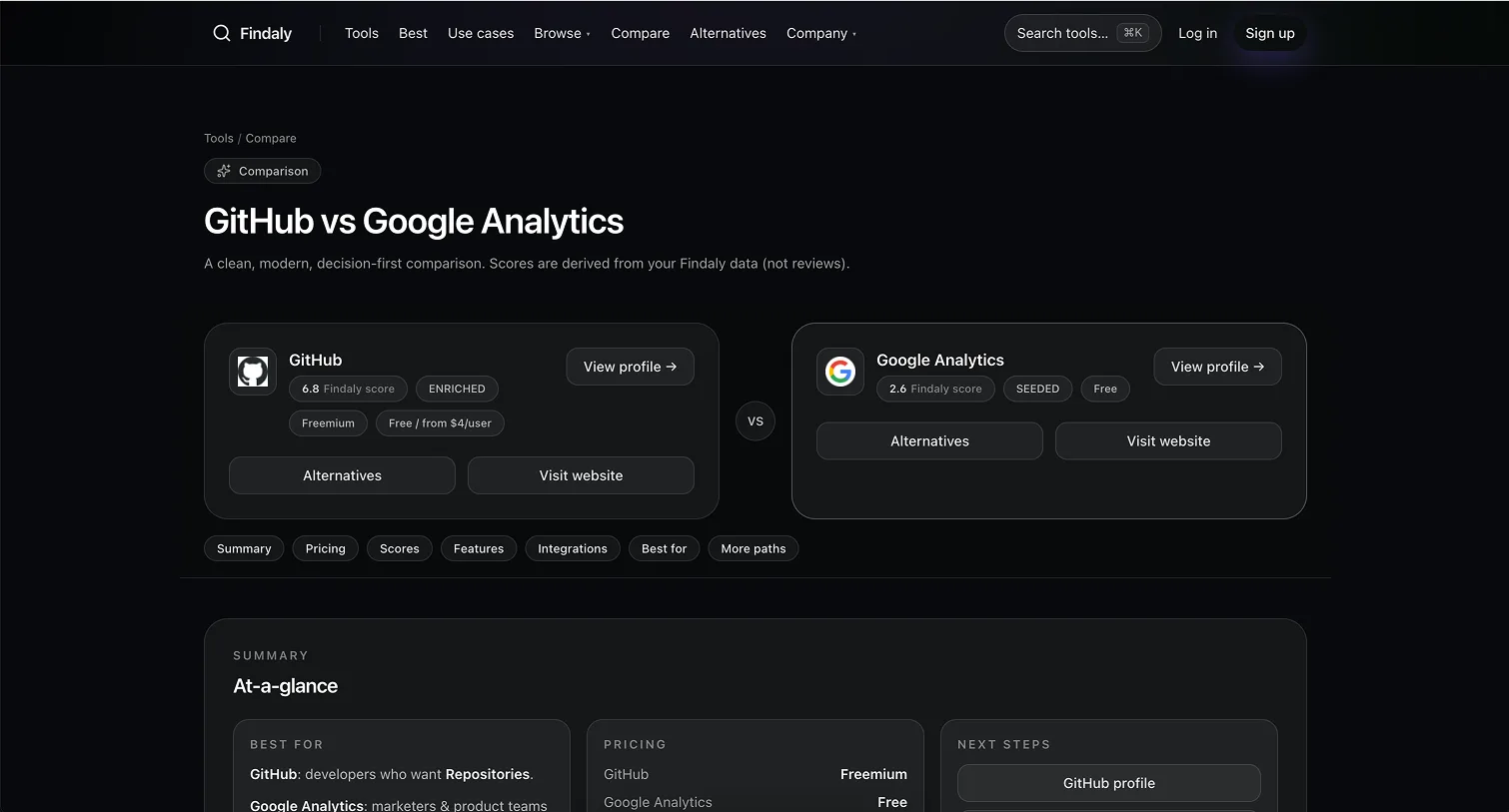The width and height of the screenshot is (1509, 812).
Task: Open the Use cases nav item
Action: pos(481,33)
